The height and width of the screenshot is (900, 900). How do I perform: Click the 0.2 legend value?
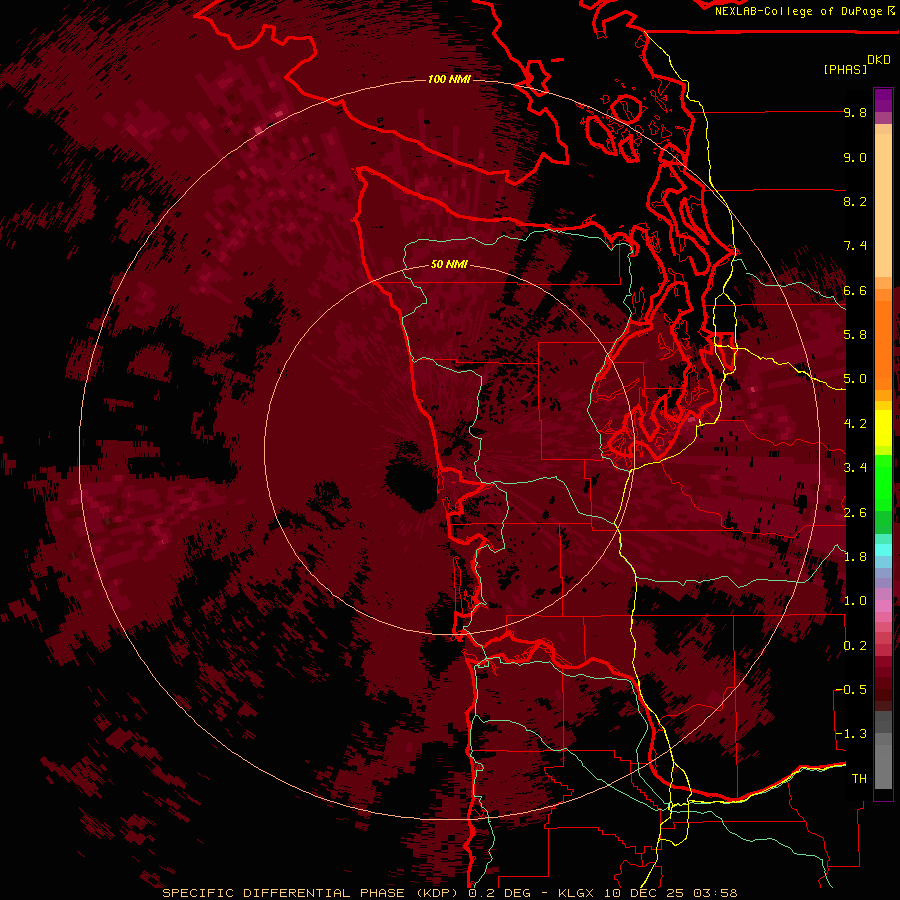pos(855,646)
